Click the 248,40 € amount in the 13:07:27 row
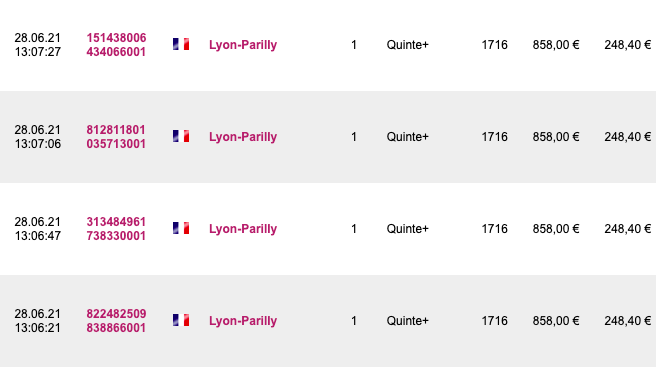This screenshot has width=656, height=370. pos(628,45)
